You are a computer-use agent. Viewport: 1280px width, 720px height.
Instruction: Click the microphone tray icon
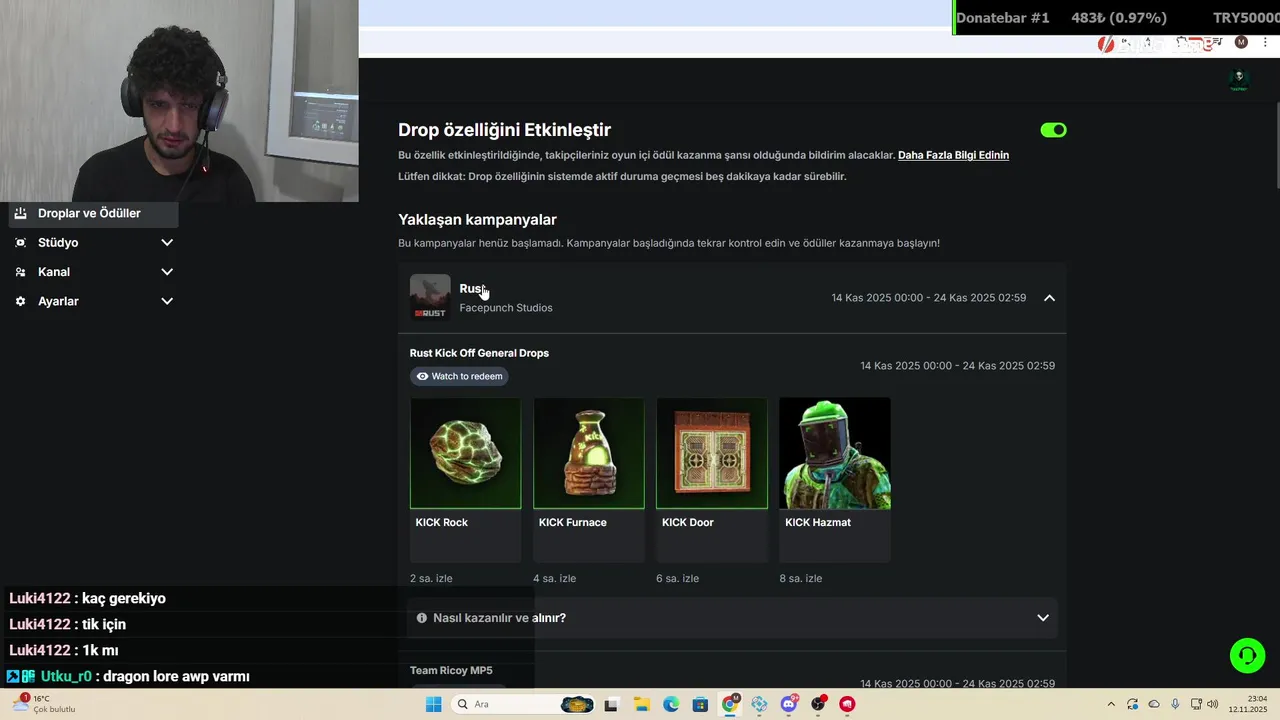[1175, 704]
